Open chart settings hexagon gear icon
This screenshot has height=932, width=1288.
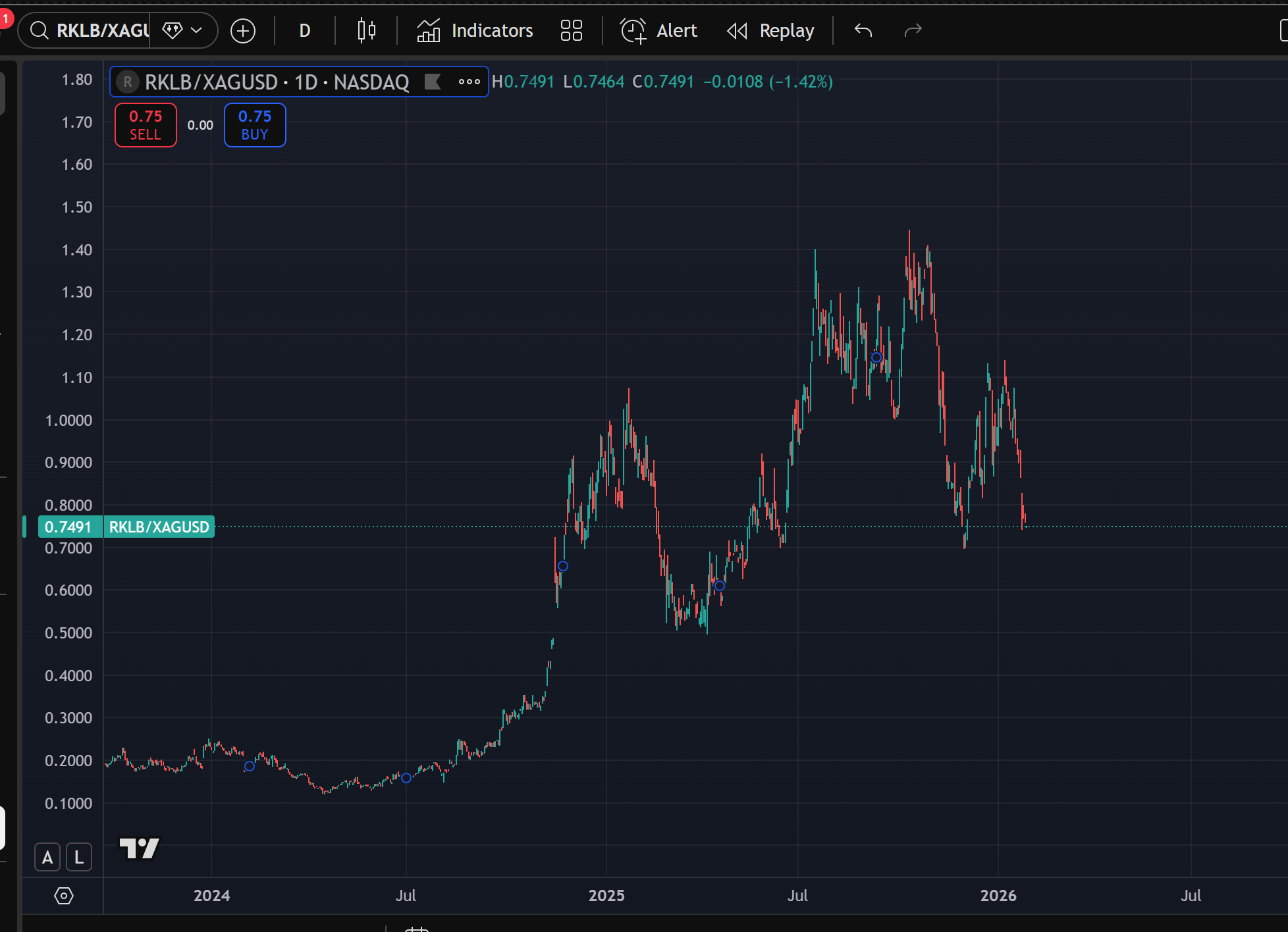click(64, 896)
